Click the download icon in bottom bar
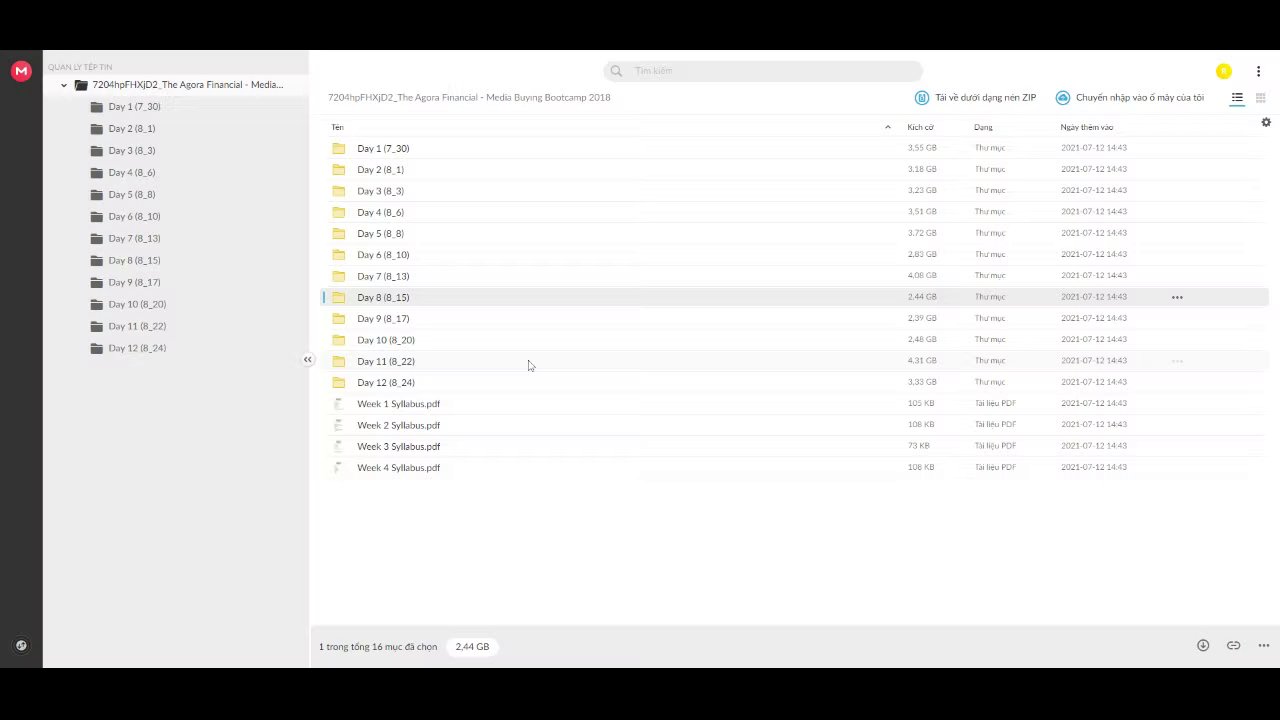This screenshot has height=720, width=1280. 1203,646
